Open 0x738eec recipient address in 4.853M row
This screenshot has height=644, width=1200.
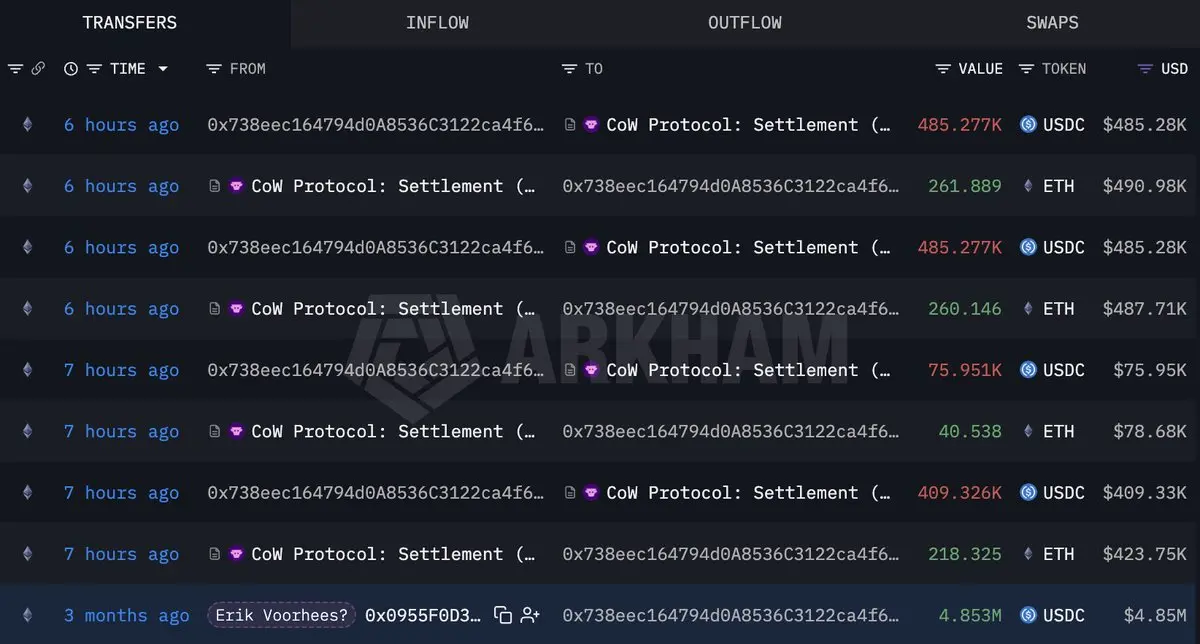point(731,615)
